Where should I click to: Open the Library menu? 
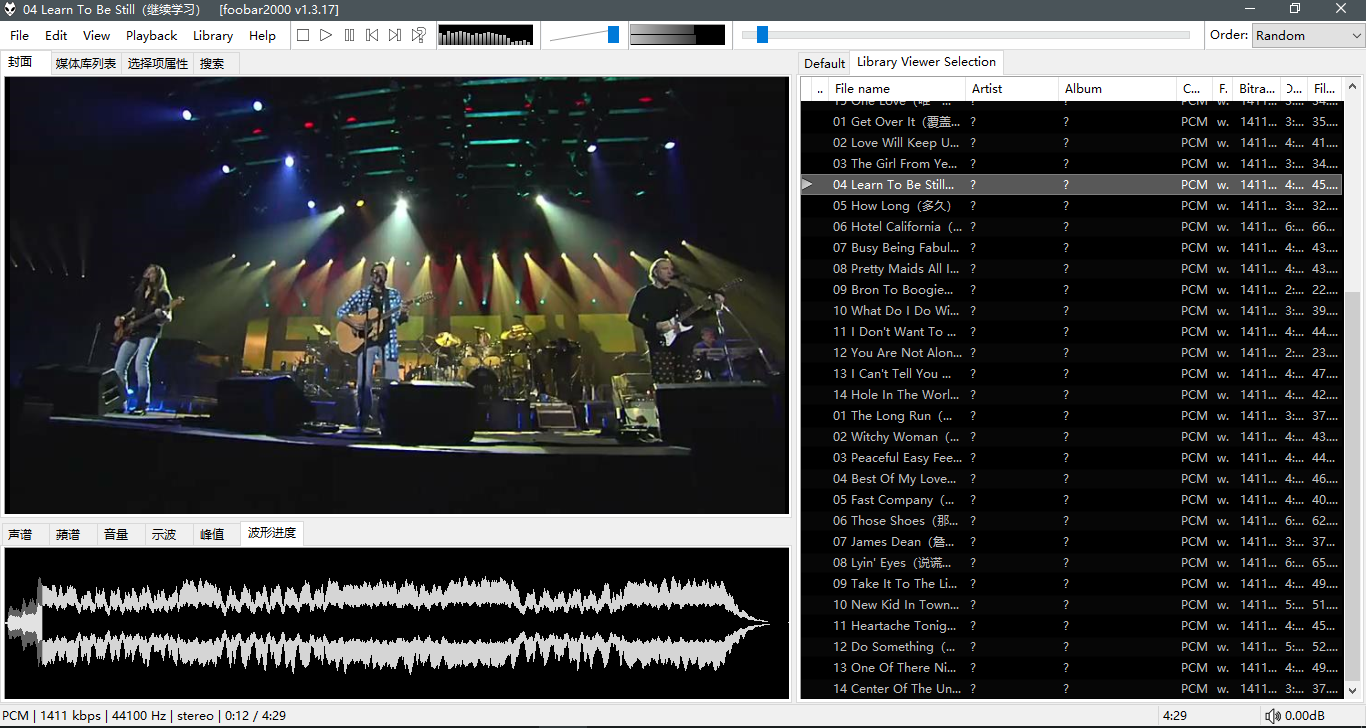[x=212, y=35]
